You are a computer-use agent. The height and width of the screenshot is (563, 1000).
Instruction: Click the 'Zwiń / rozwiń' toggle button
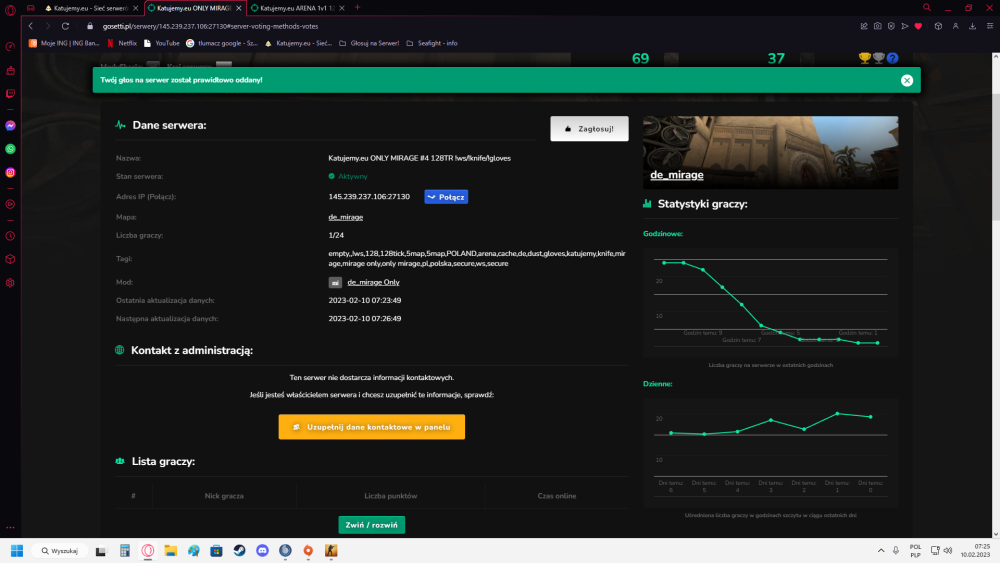[x=372, y=525]
